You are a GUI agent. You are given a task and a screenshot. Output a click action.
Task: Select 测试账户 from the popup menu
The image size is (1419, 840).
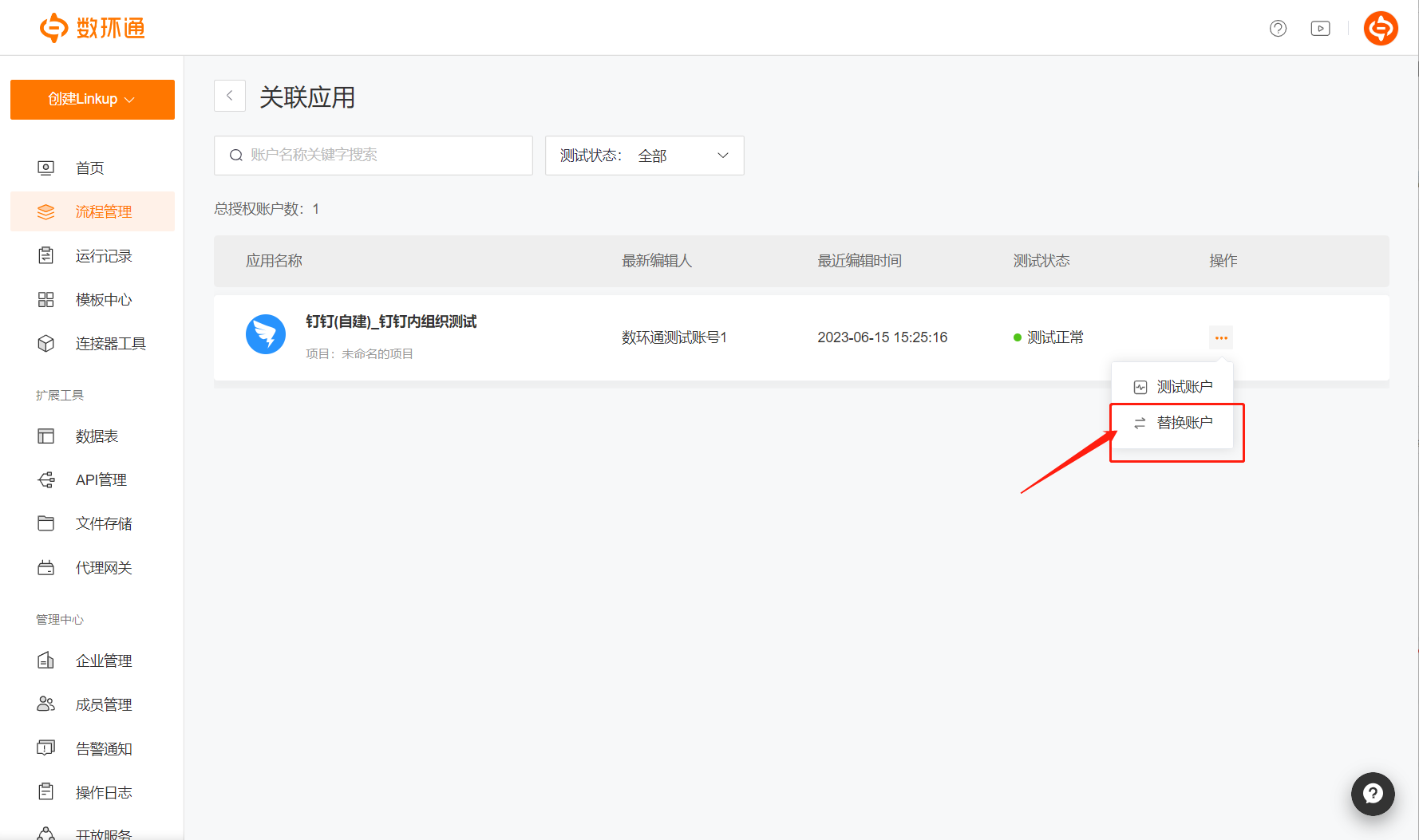[1173, 387]
